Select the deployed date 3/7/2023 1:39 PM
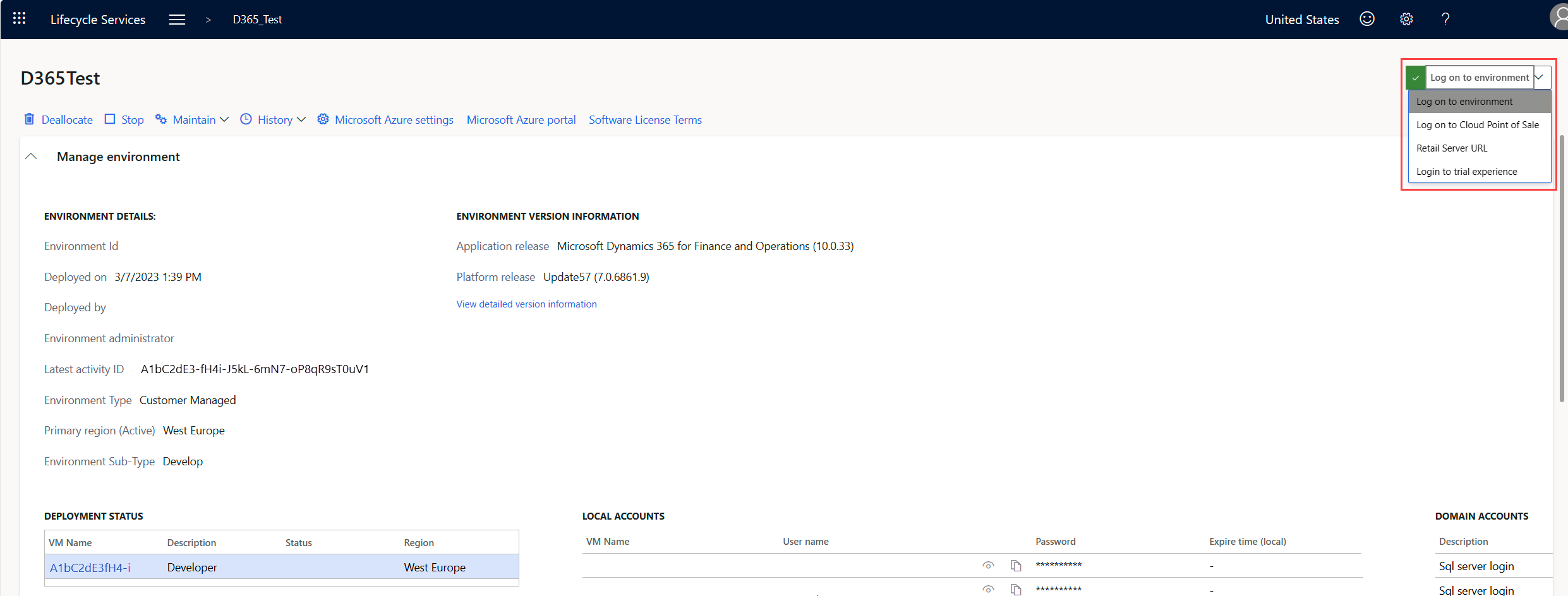1568x596 pixels. click(x=158, y=277)
